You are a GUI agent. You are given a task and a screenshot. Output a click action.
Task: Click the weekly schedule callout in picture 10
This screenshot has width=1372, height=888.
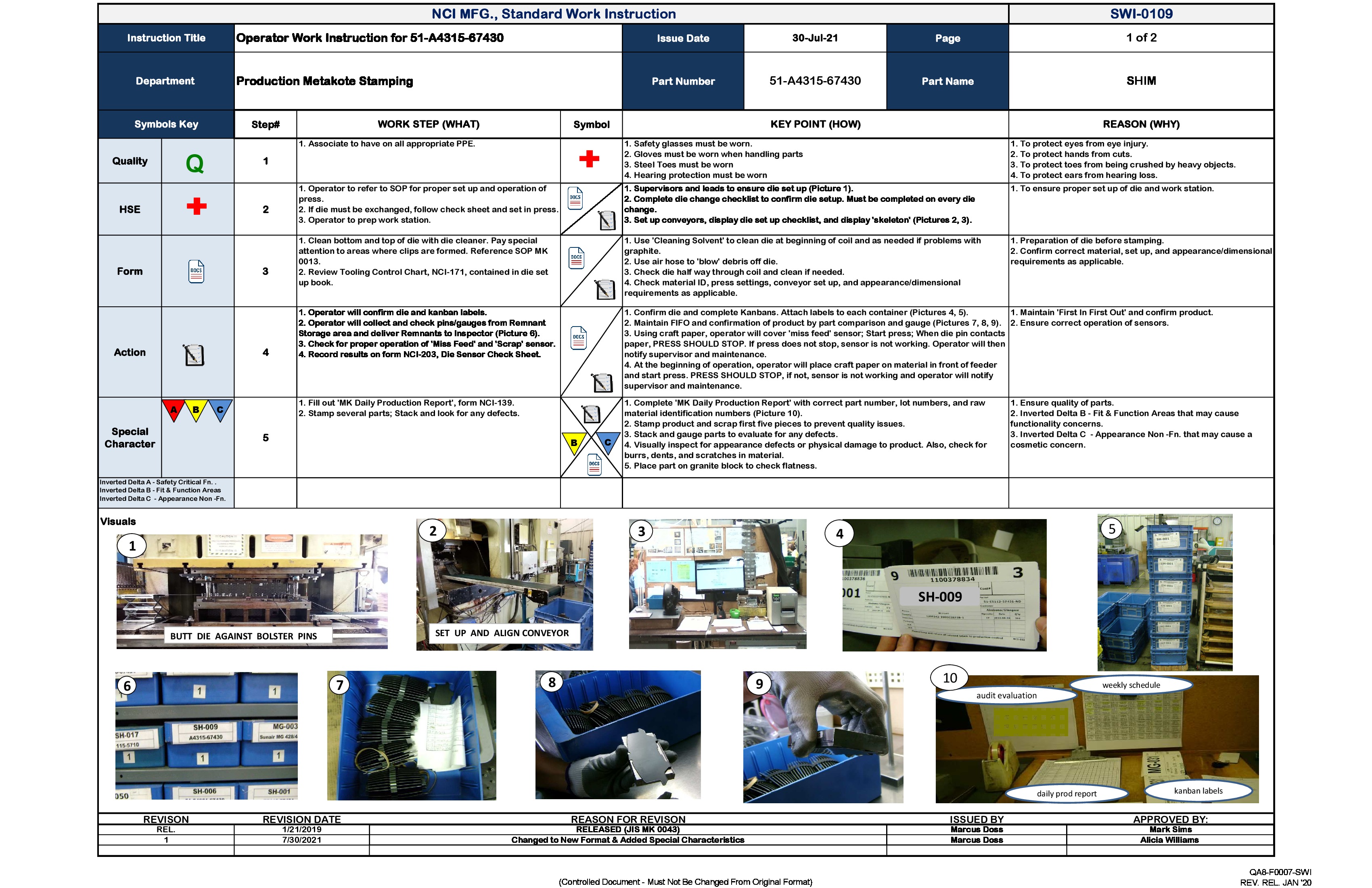[x=1130, y=686]
